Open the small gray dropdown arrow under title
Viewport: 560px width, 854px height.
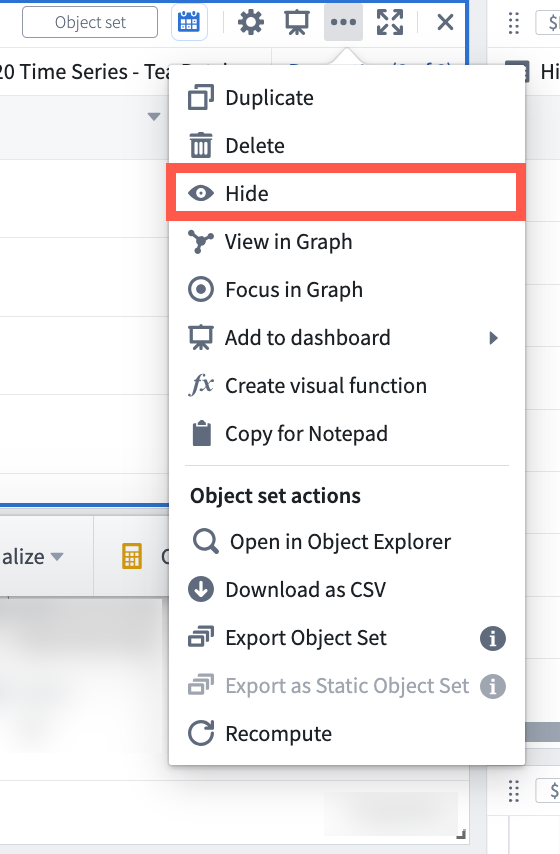pos(154,117)
